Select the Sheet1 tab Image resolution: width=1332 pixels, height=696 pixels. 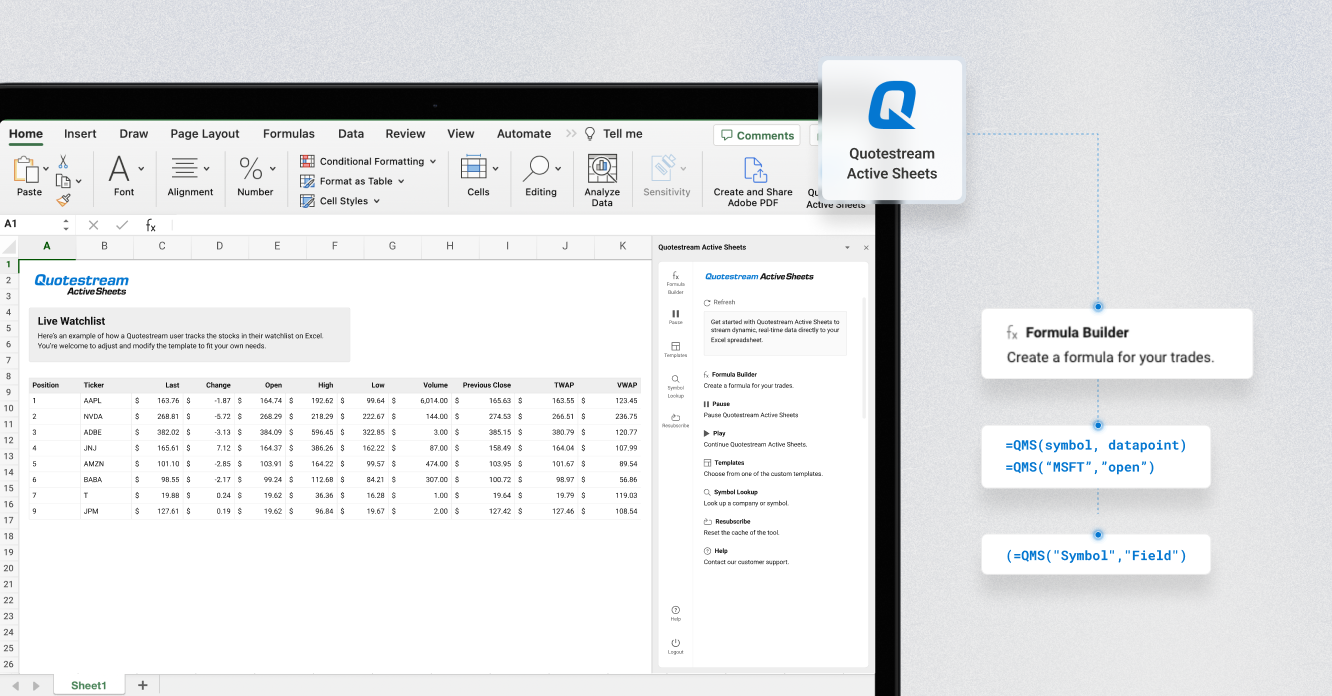(x=88, y=685)
